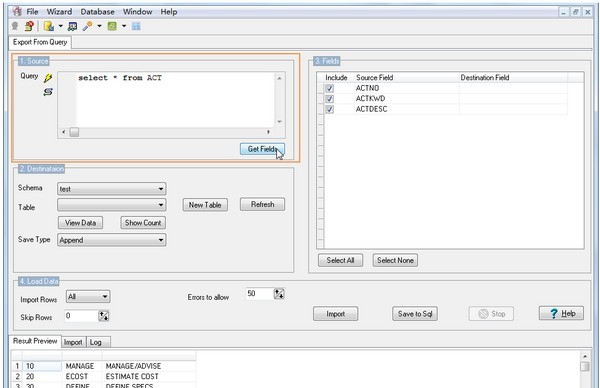Click the gray user login toolbar icon
This screenshot has height=388, width=600.
[15, 26]
